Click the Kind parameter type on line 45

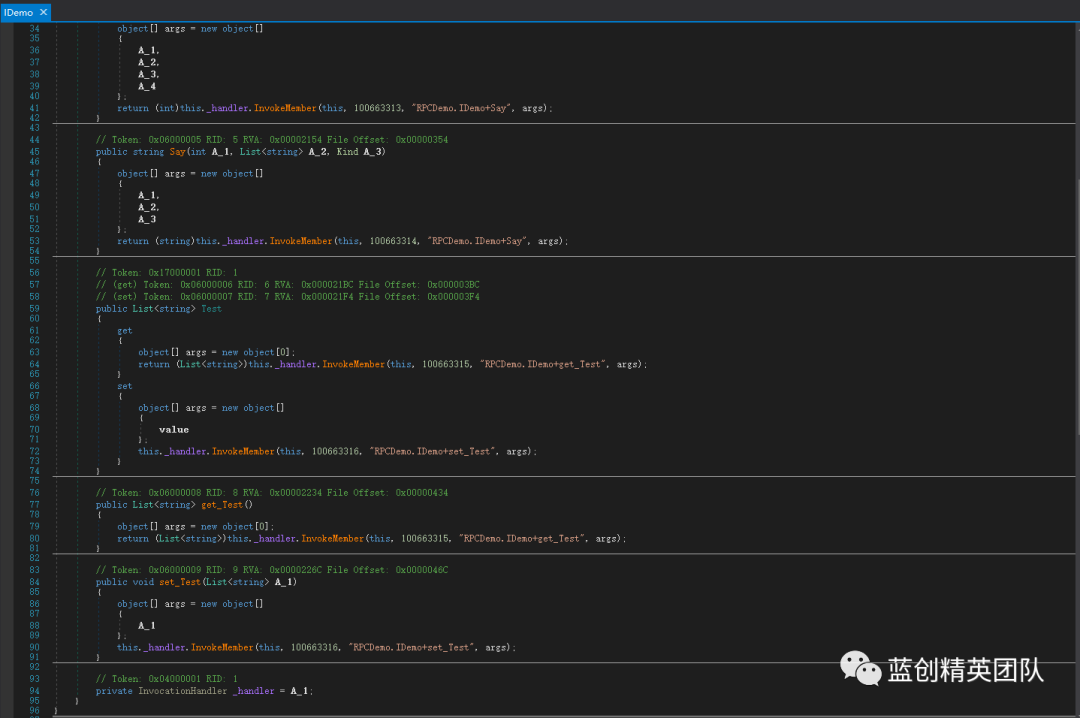tap(348, 152)
